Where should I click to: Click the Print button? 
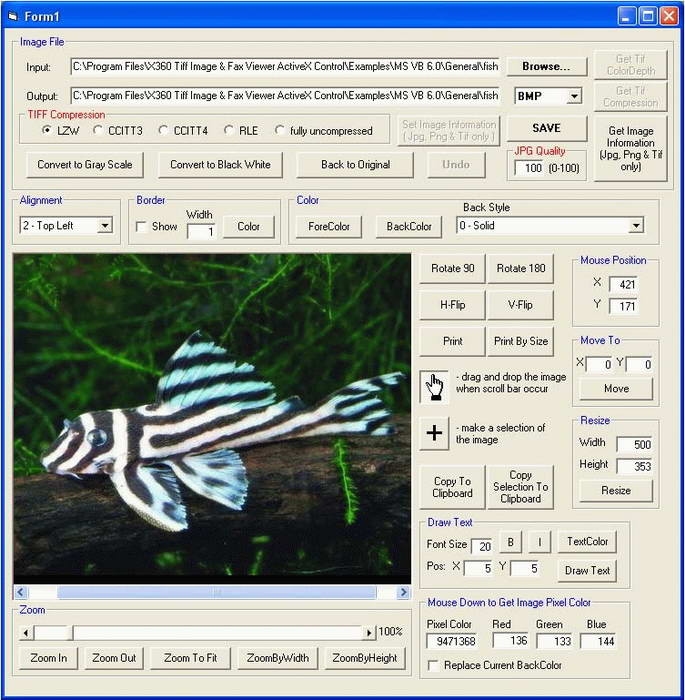click(x=452, y=342)
